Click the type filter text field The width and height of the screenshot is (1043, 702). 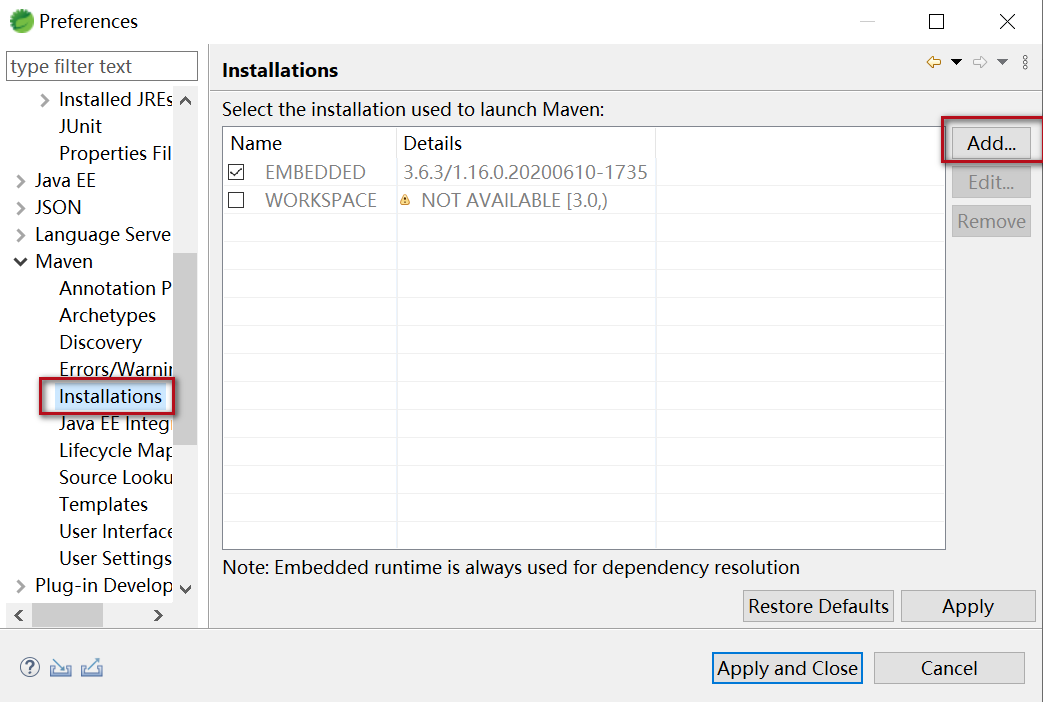coord(102,67)
